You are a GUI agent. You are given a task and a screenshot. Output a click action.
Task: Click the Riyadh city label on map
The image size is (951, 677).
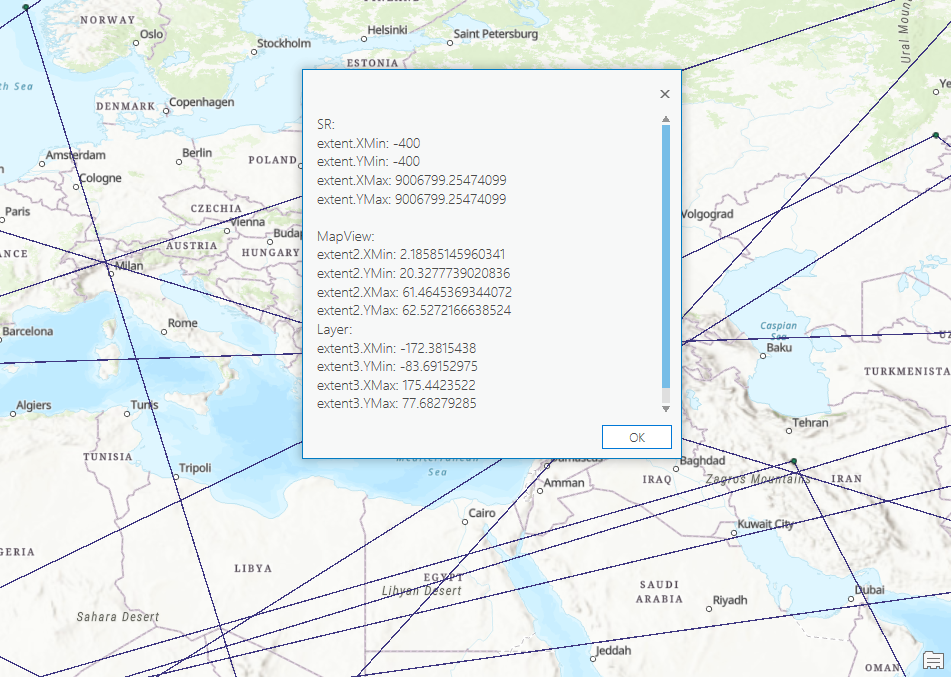pos(730,601)
